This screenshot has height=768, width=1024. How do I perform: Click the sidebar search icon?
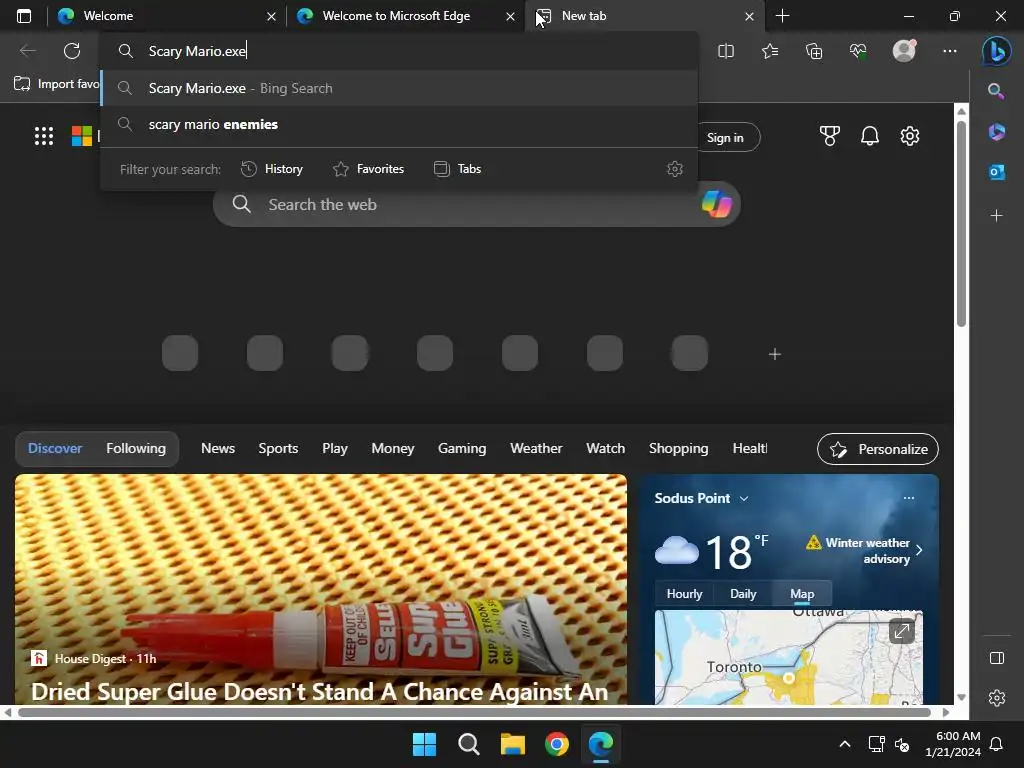[x=996, y=91]
